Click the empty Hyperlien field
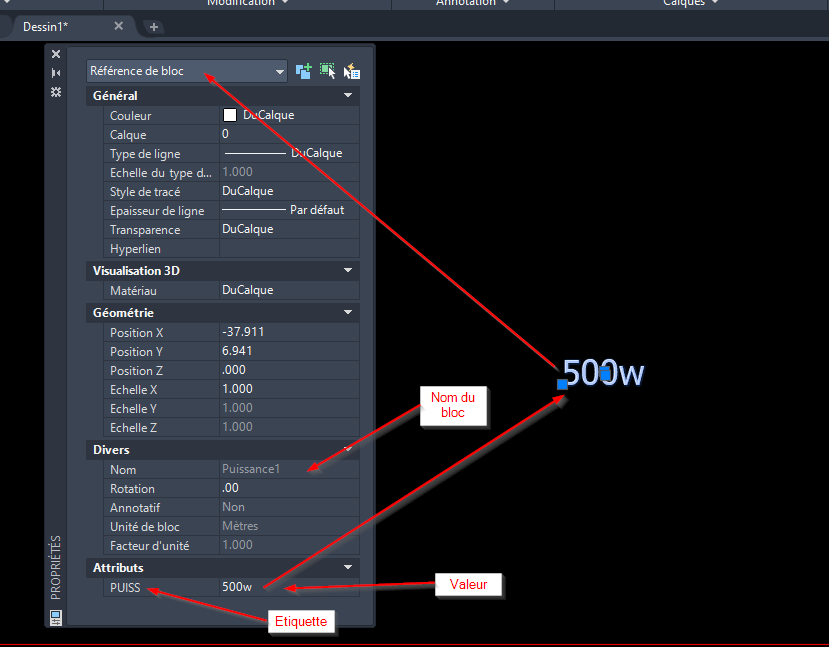Screen dimensions: 829x647 click(289, 248)
